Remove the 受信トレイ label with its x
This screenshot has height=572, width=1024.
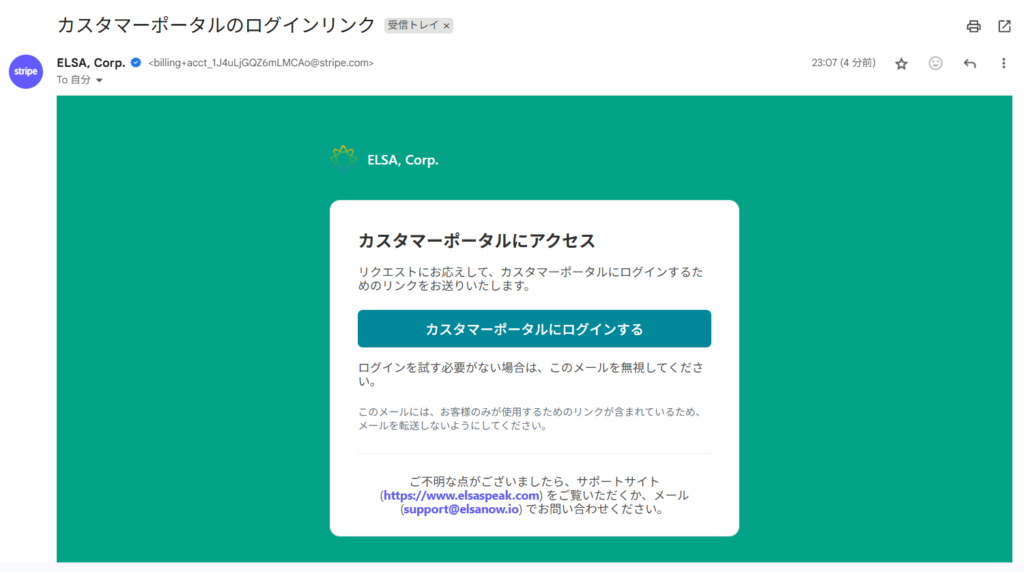(446, 25)
